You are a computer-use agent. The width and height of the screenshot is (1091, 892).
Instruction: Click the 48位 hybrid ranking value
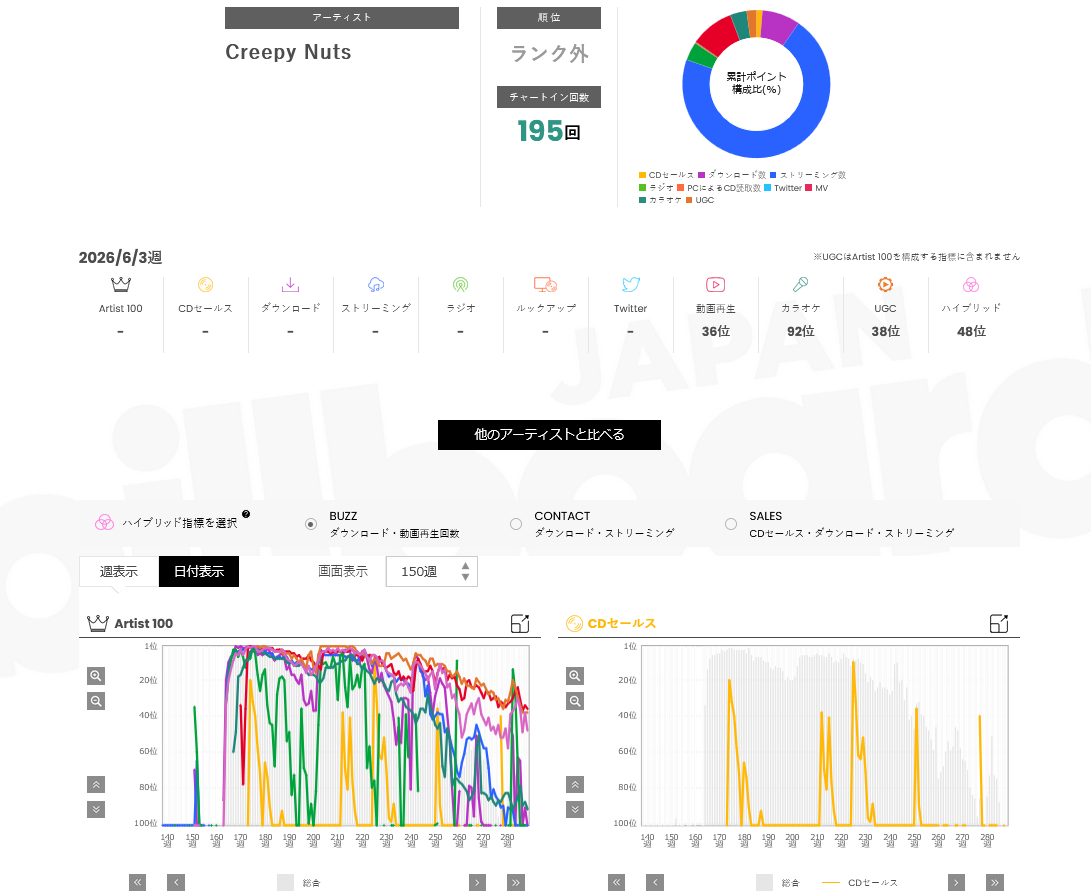[x=971, y=331]
